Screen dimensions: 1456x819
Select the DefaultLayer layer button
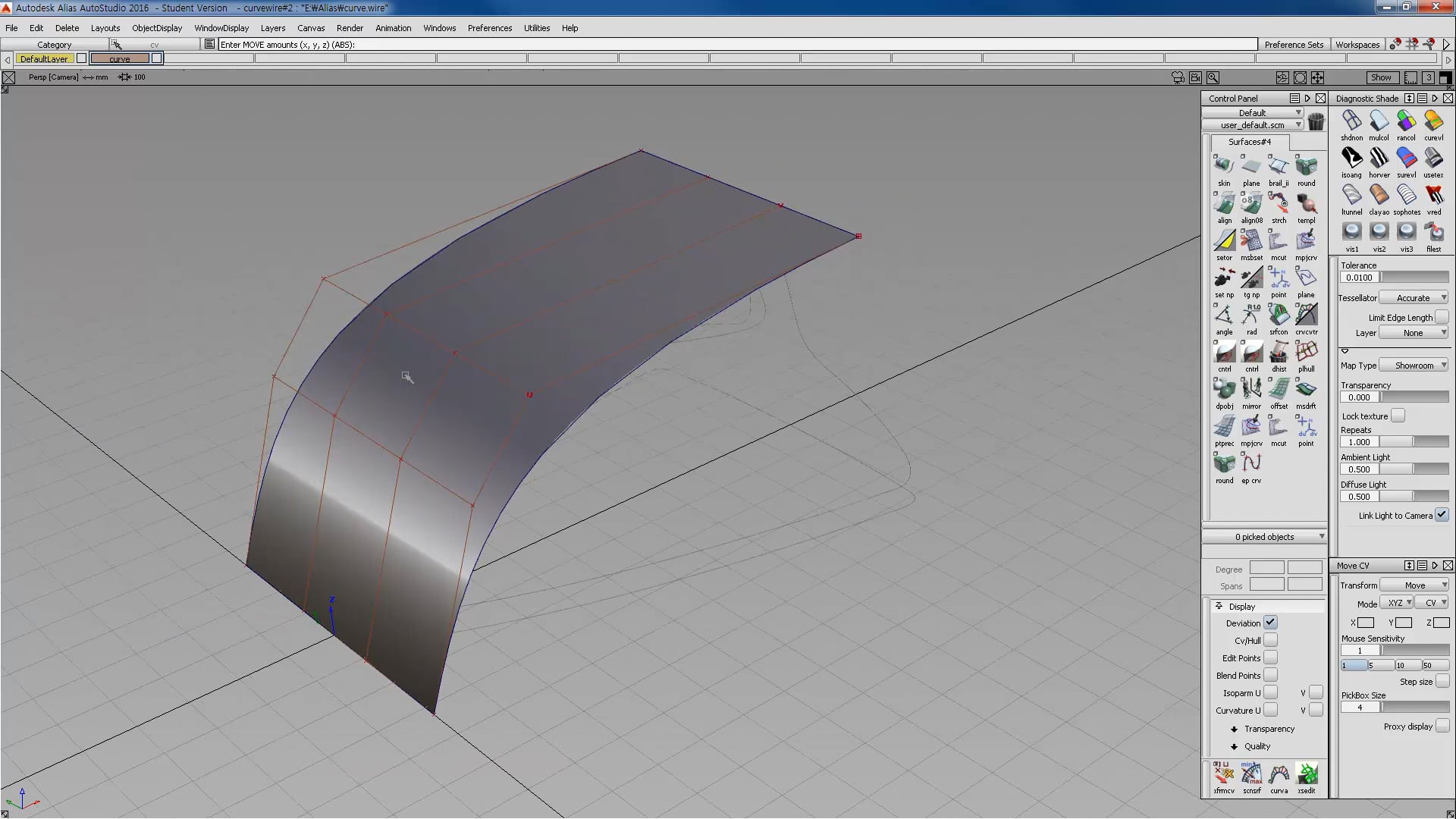(x=44, y=58)
